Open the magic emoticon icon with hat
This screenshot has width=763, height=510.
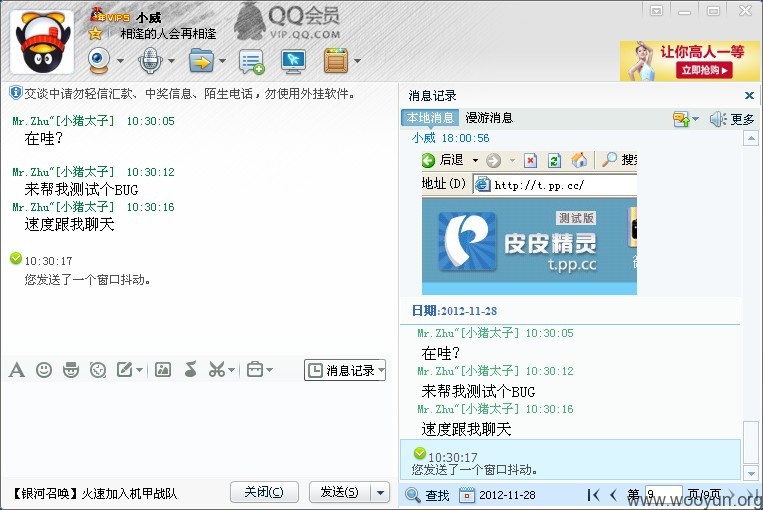[x=71, y=370]
